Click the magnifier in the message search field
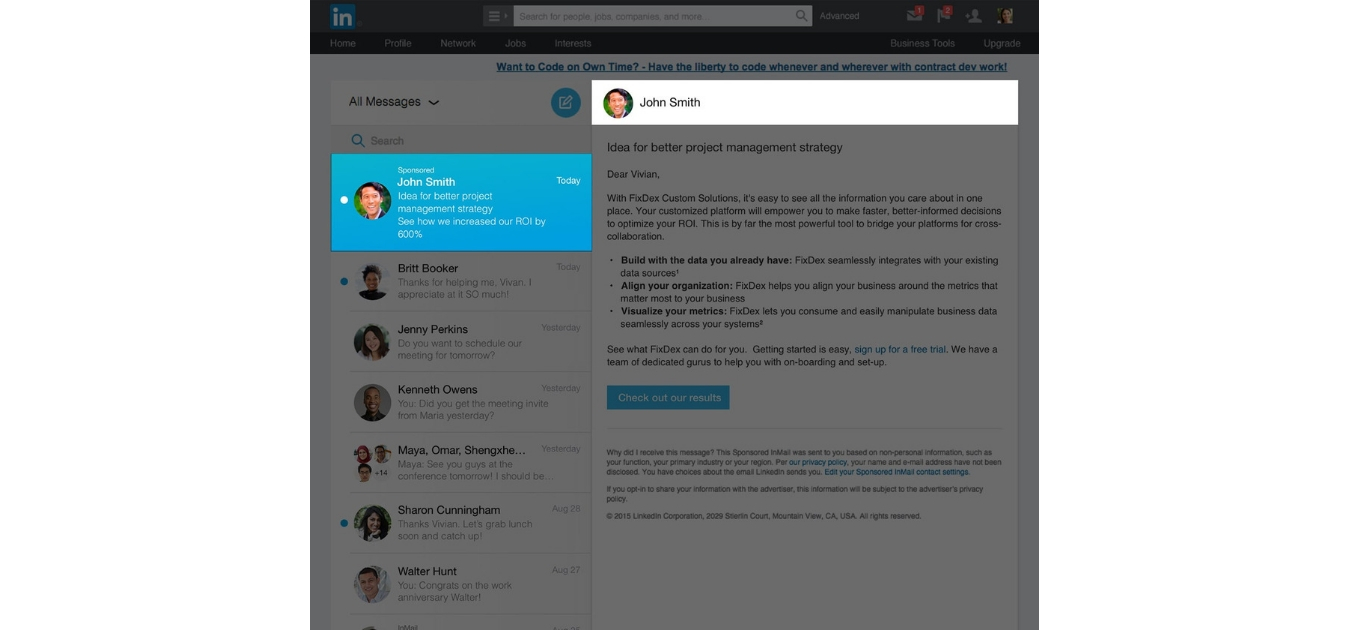Screen dimensions: 1350x630 pos(358,140)
